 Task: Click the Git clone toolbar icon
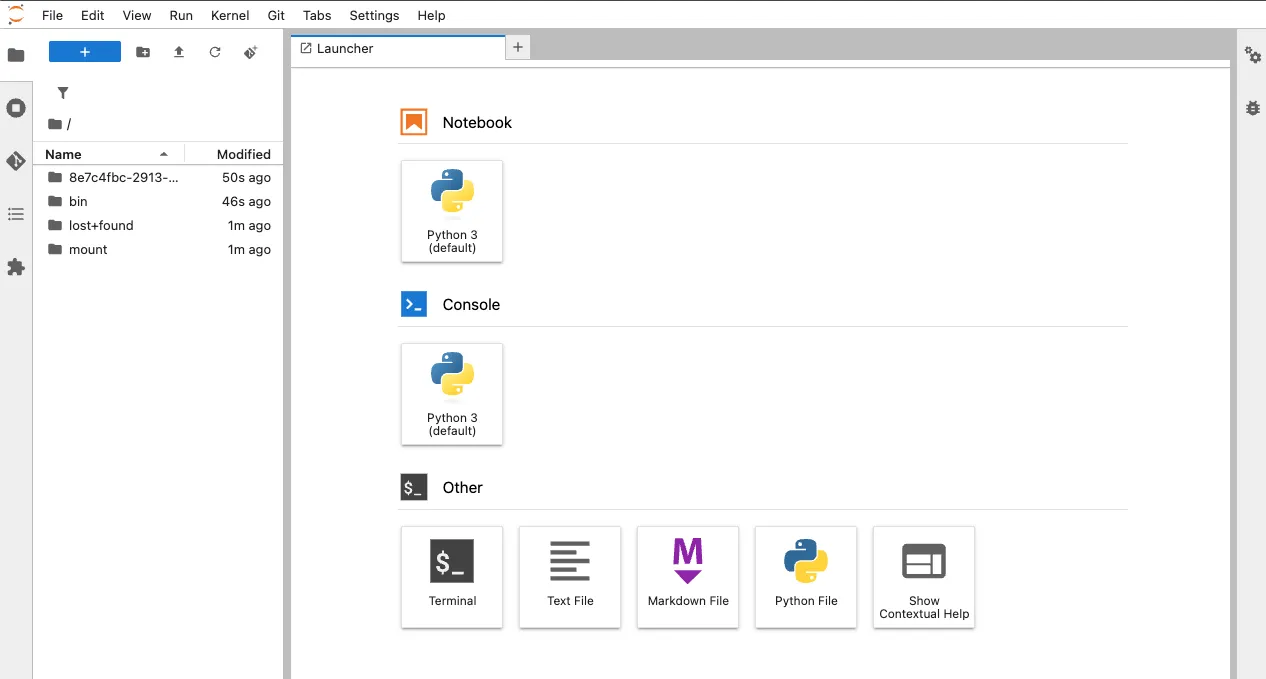pyautogui.click(x=251, y=52)
